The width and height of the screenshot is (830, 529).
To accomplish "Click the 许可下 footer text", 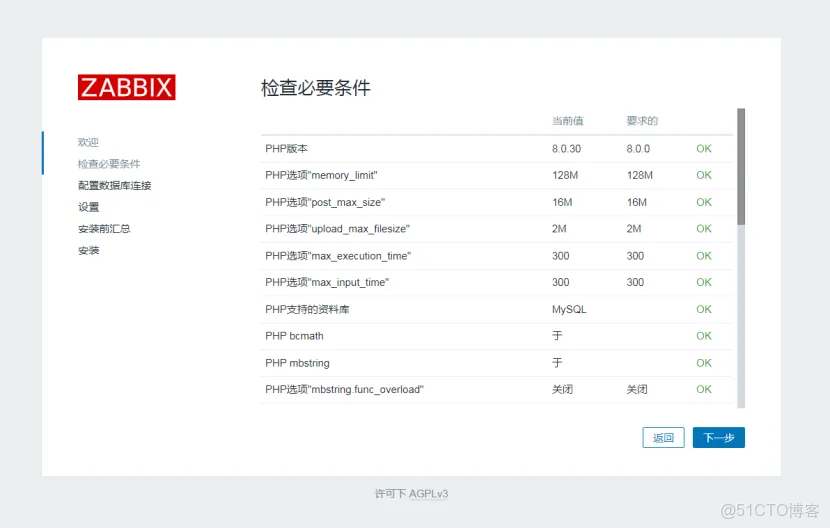I will point(391,494).
